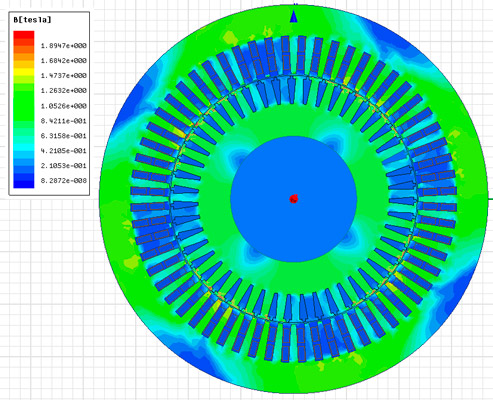Image resolution: width=493 pixels, height=400 pixels.
Task: Click the 1.8947e+000 legend value
Action: [x=64, y=46]
